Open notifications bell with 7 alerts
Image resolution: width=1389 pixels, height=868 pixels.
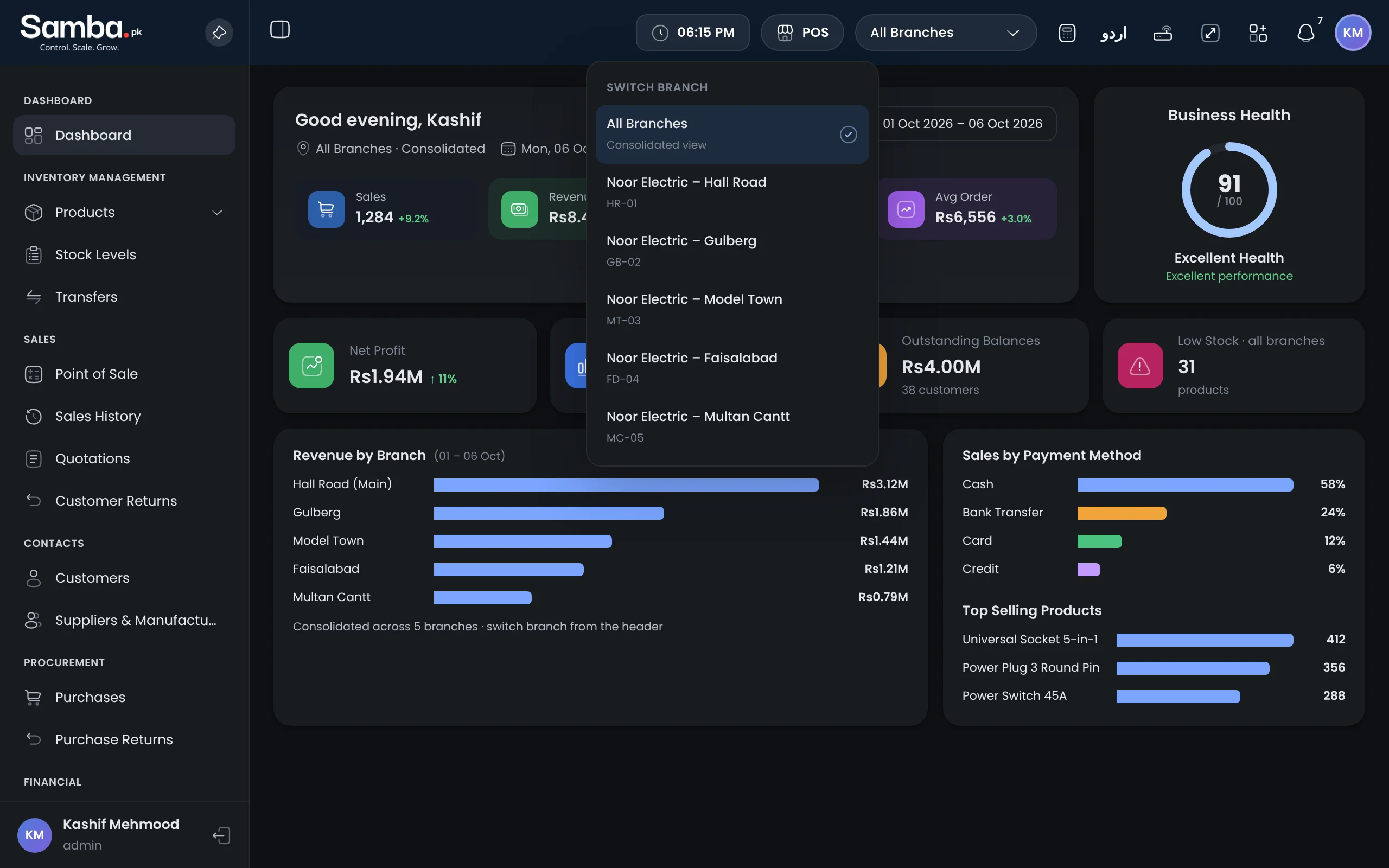click(x=1306, y=33)
